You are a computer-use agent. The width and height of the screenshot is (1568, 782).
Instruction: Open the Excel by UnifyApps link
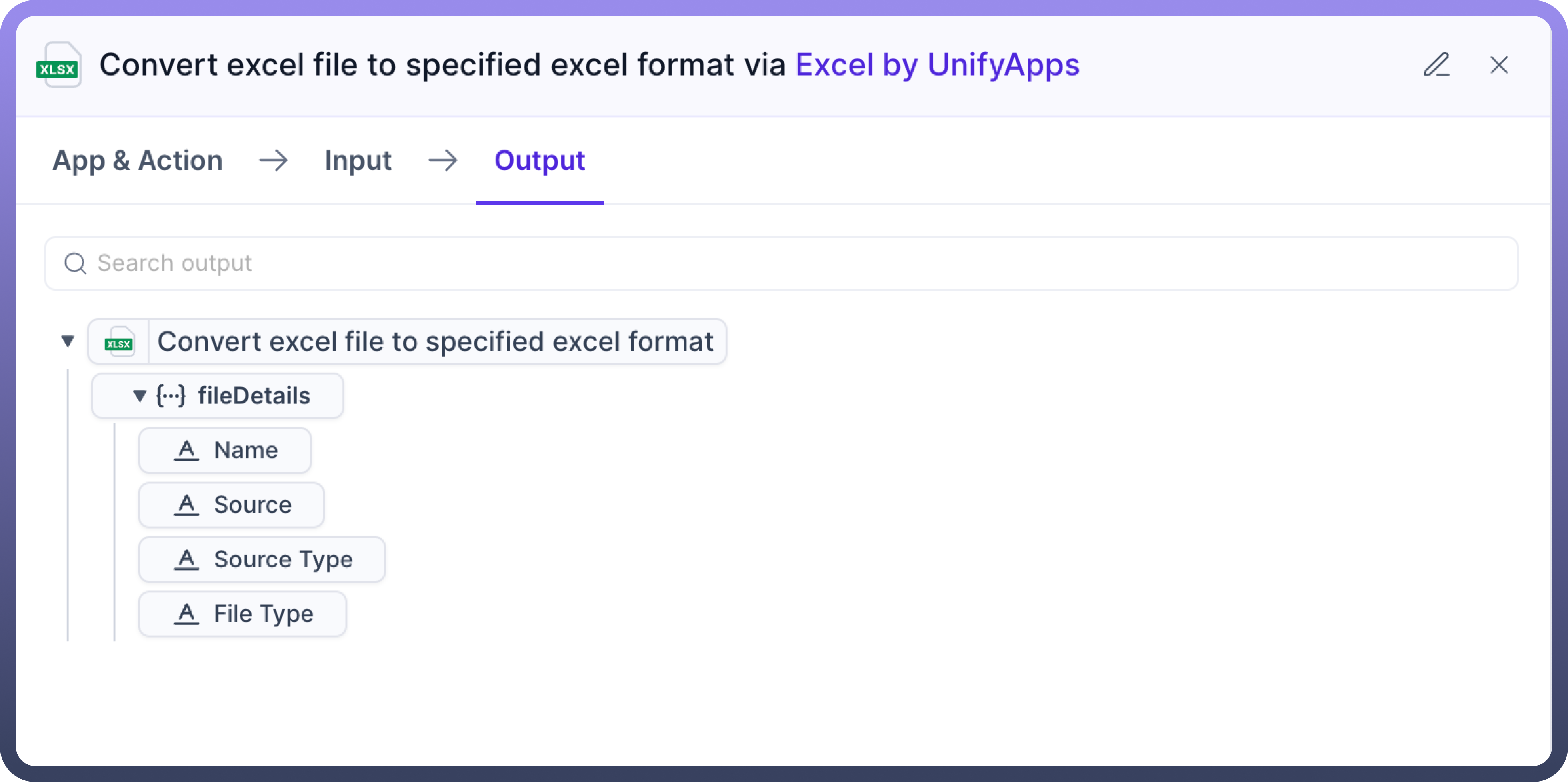click(937, 65)
